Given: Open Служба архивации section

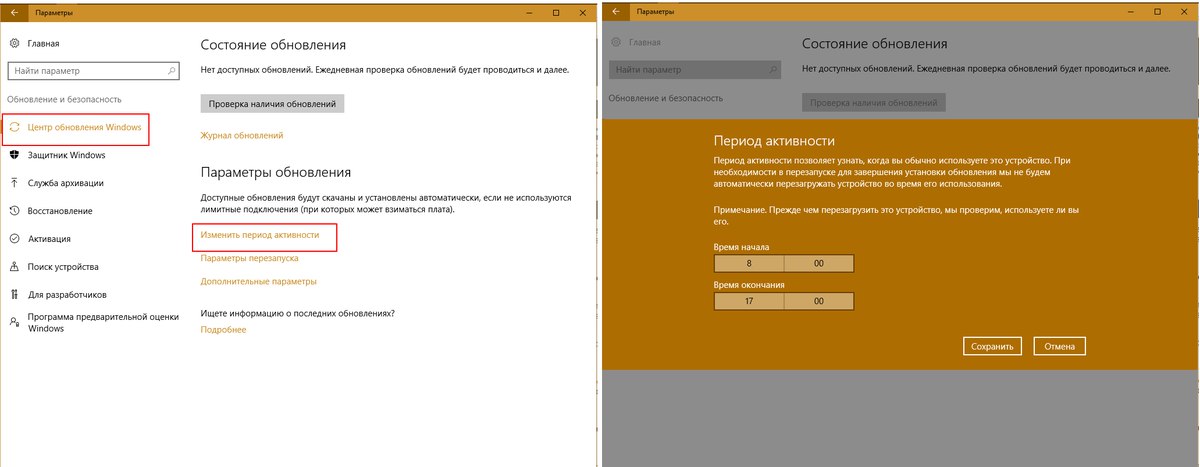Looking at the screenshot, I should tap(66, 183).
